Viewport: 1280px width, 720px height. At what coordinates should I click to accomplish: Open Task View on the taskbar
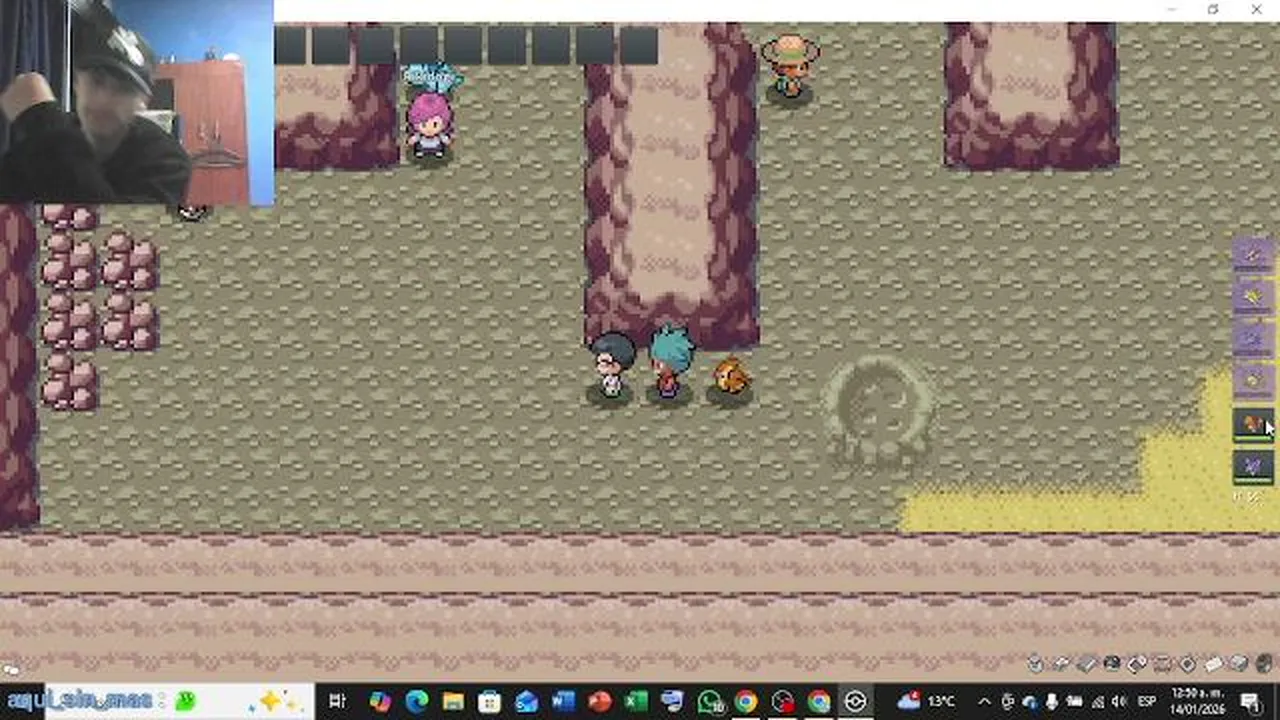pos(337,701)
